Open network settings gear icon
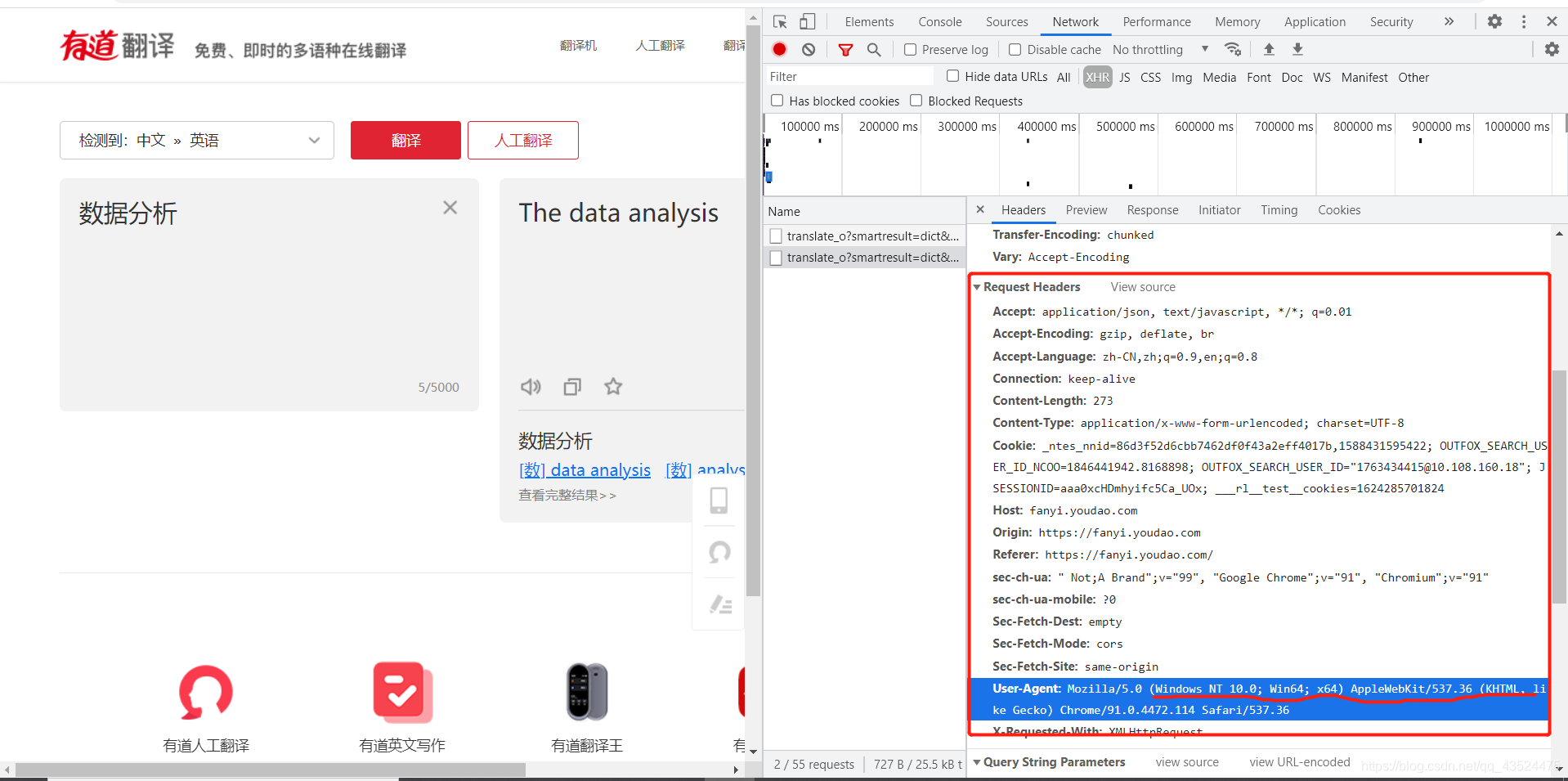The height and width of the screenshot is (781, 1568). point(1552,49)
